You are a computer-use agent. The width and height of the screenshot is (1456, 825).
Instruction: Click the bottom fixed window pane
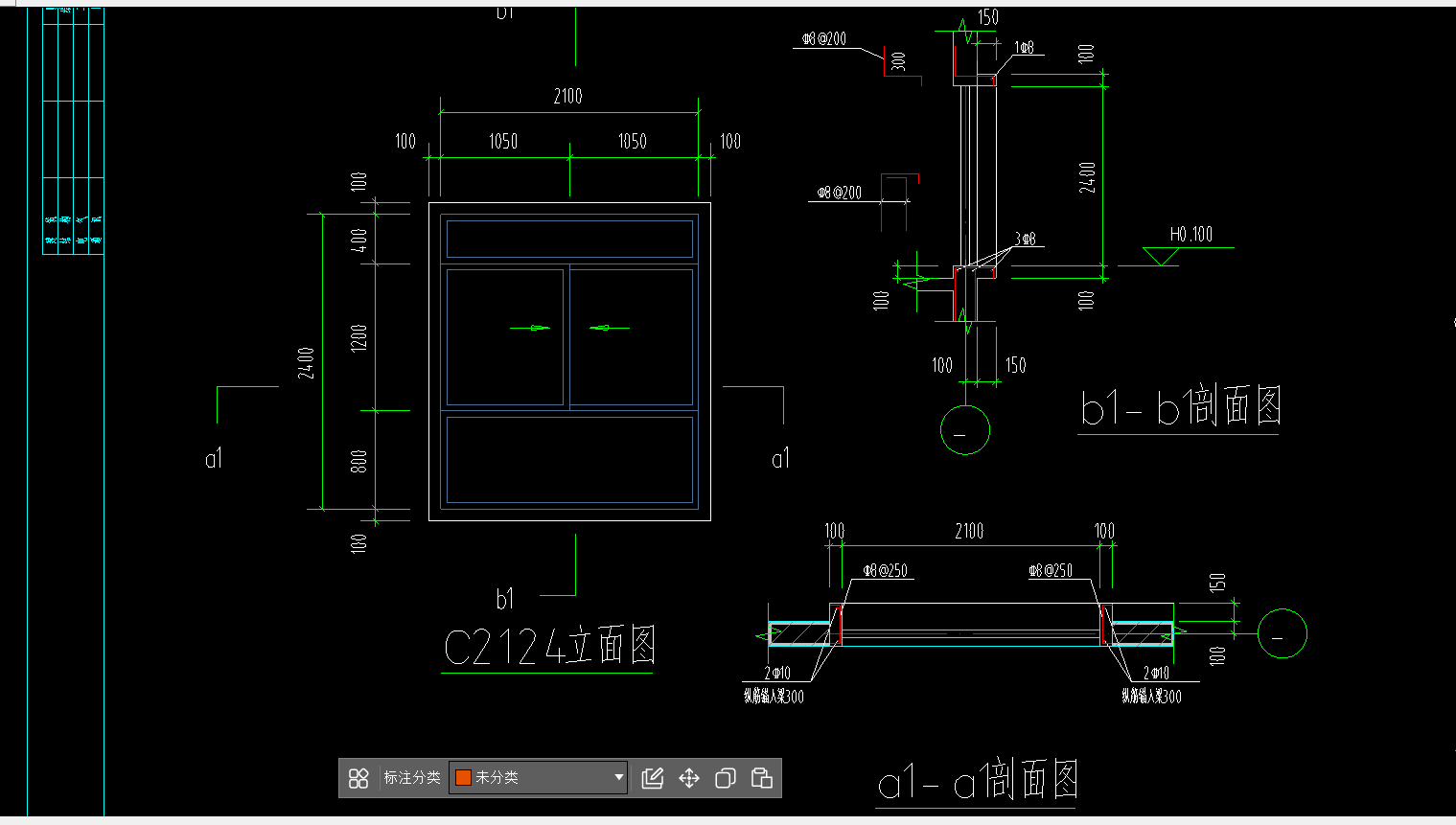[569, 460]
